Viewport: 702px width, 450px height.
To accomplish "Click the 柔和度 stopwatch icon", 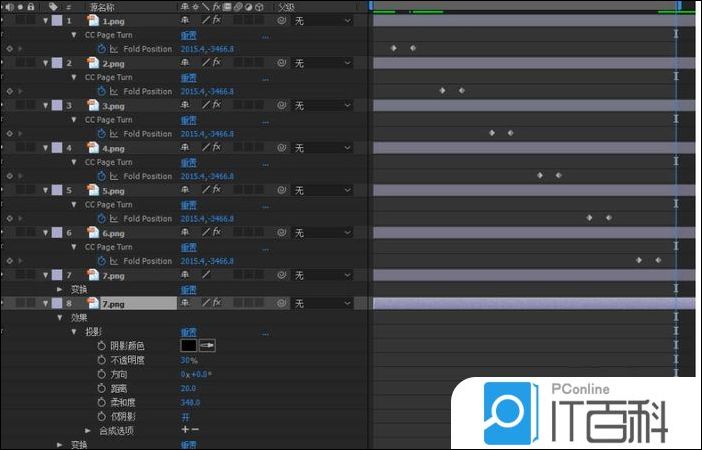I will 101,403.
